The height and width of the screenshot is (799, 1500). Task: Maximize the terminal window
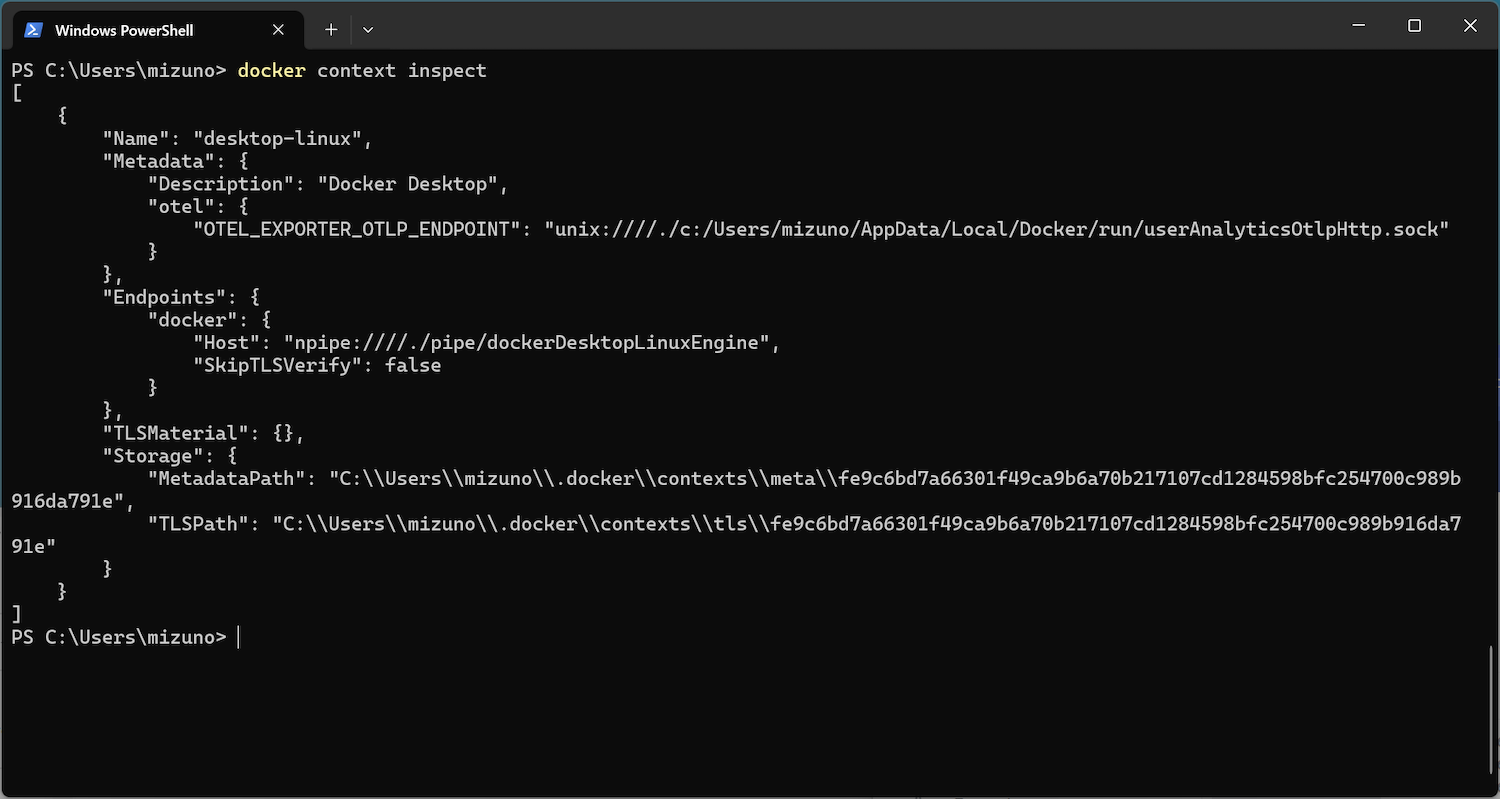(1414, 26)
